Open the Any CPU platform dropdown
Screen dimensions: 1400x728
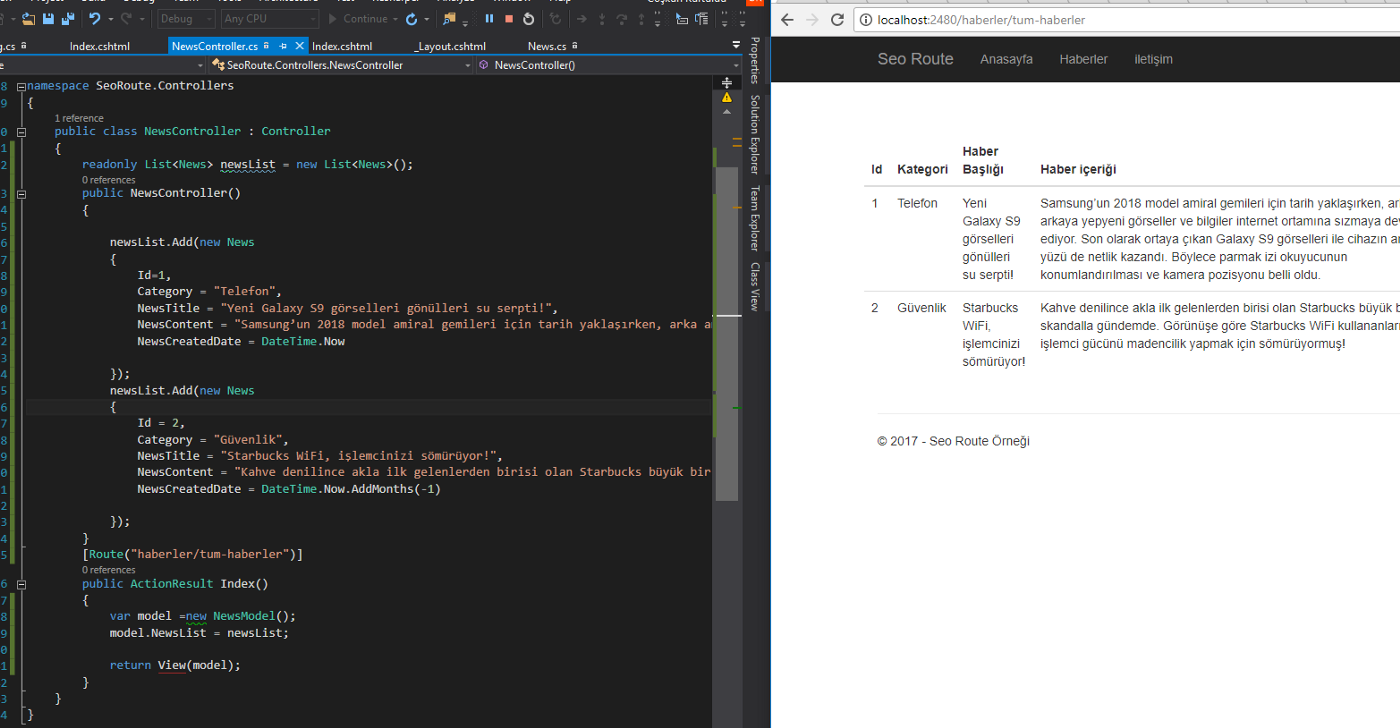[269, 19]
